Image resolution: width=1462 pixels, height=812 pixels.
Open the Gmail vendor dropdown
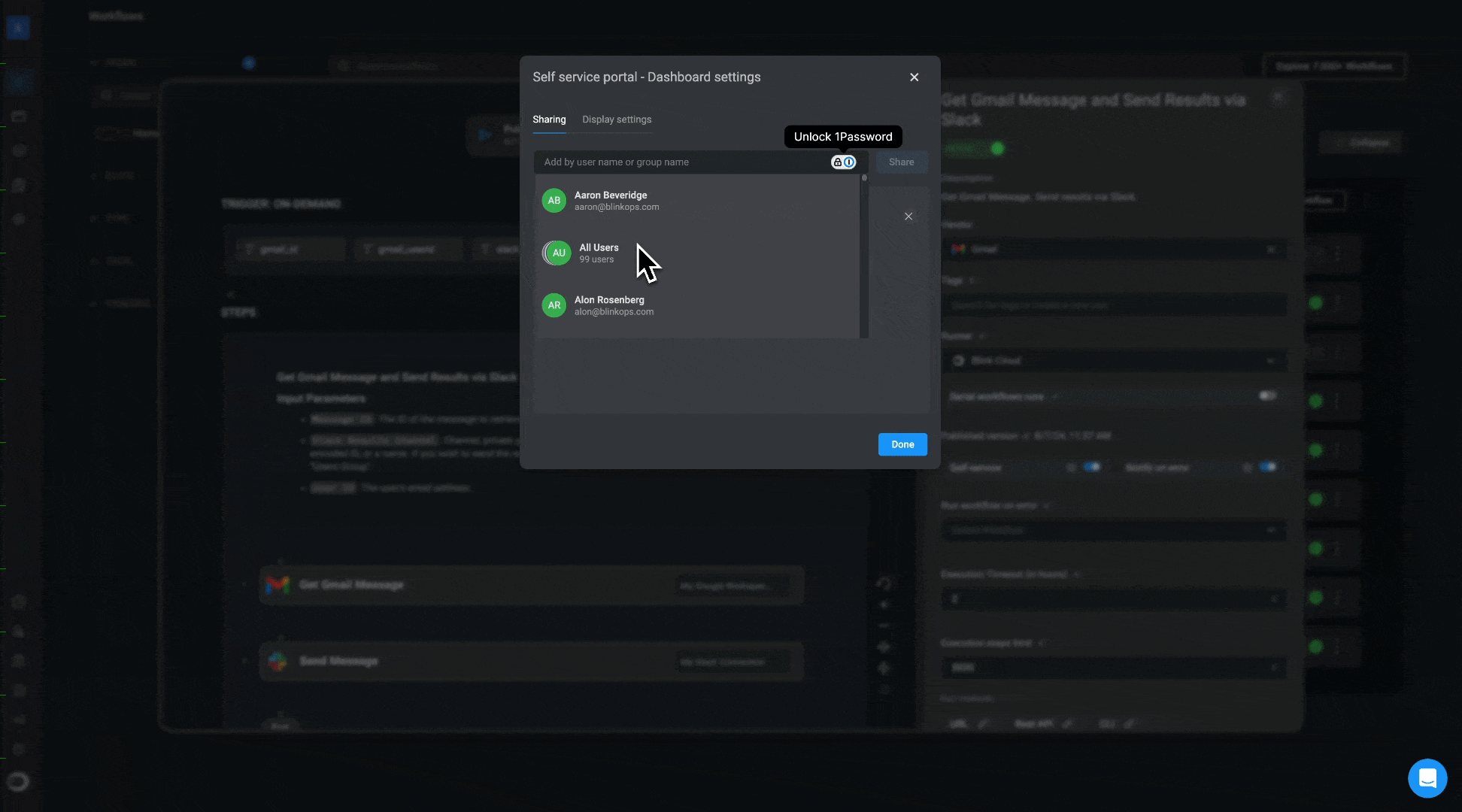click(x=1113, y=250)
